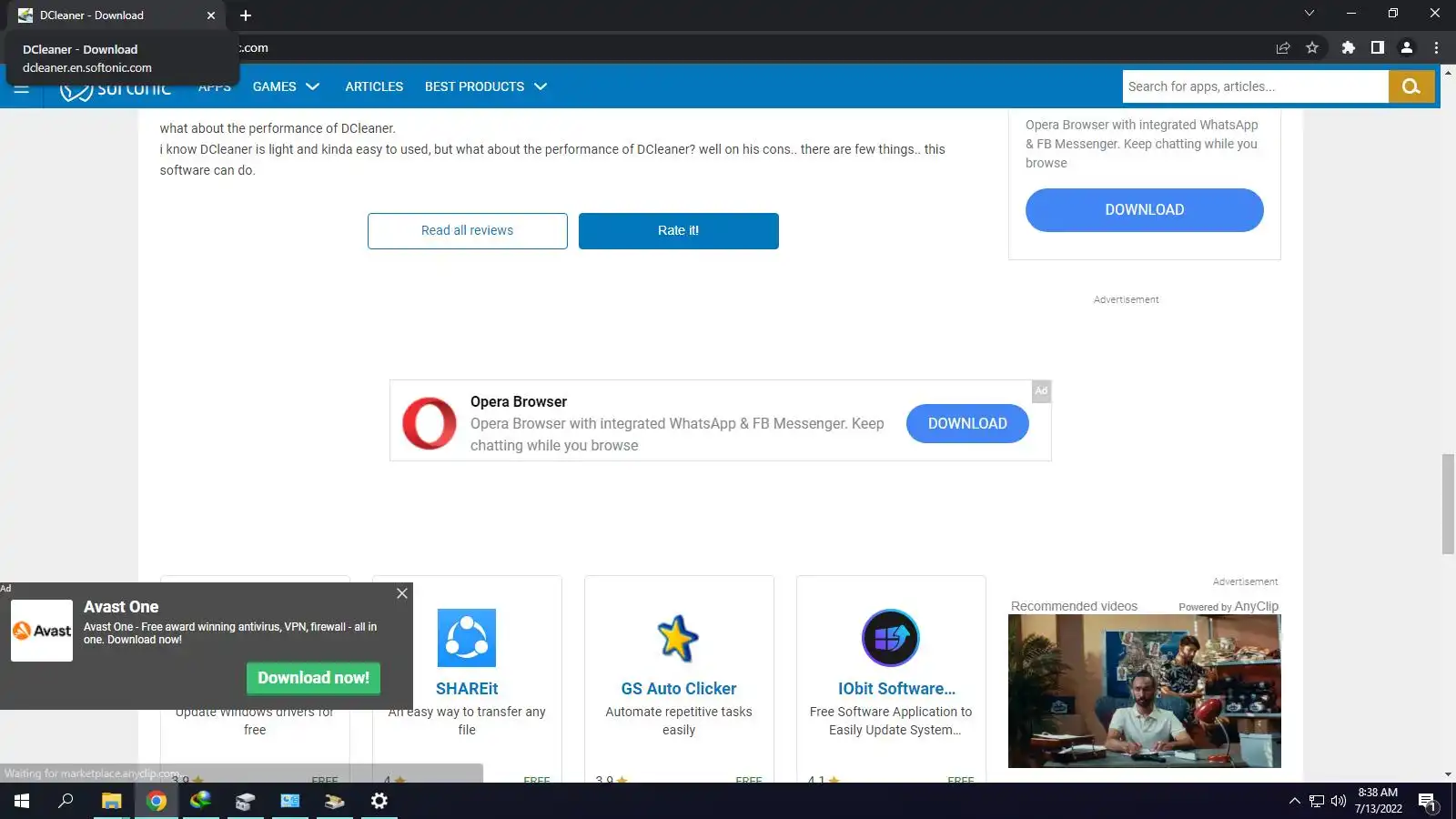Click Avast's Download now! button
Screen dimensions: 1456x819
[x=313, y=678]
